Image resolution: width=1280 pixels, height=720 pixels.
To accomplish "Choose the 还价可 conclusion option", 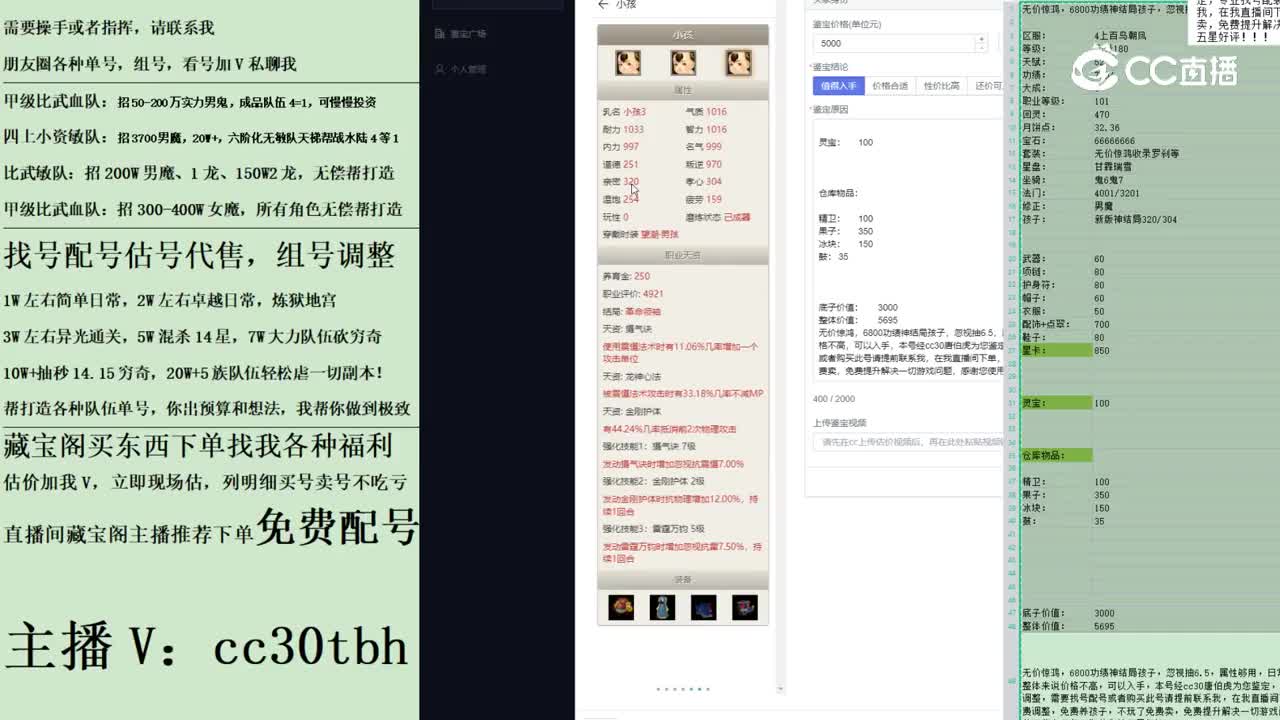I will [x=987, y=86].
